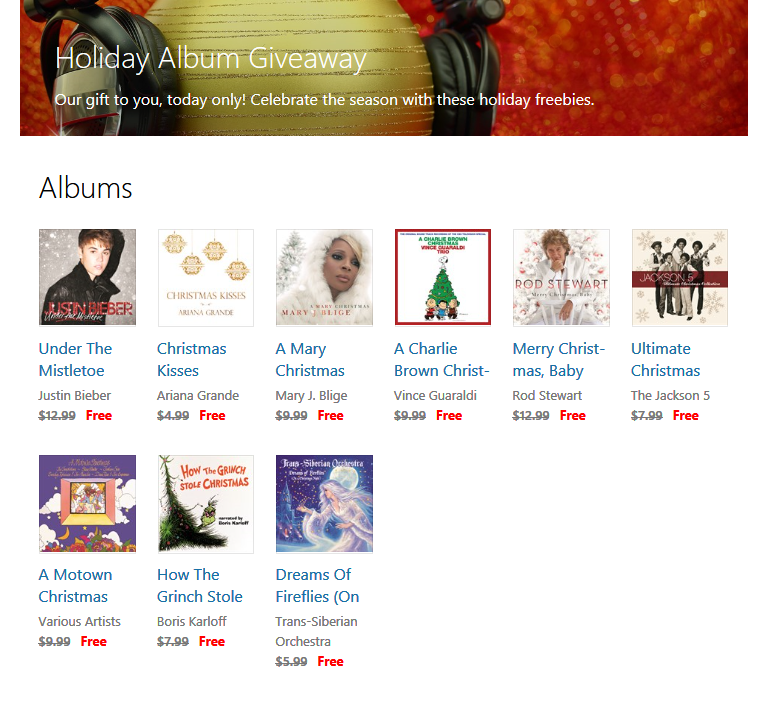Select the Dreams Of Fireflies title link
Viewport: 768px width, 709px height.
317,586
